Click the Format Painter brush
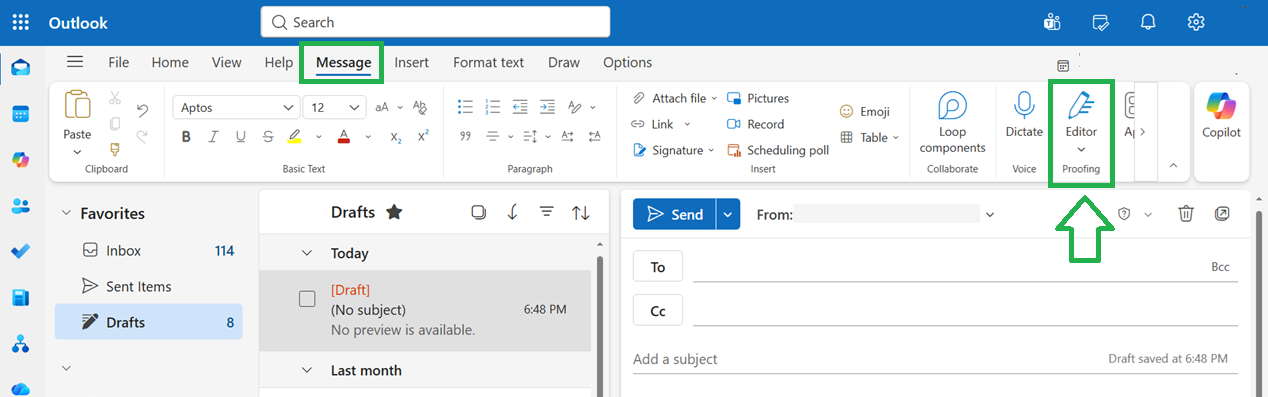This screenshot has width=1268, height=397. 115,150
